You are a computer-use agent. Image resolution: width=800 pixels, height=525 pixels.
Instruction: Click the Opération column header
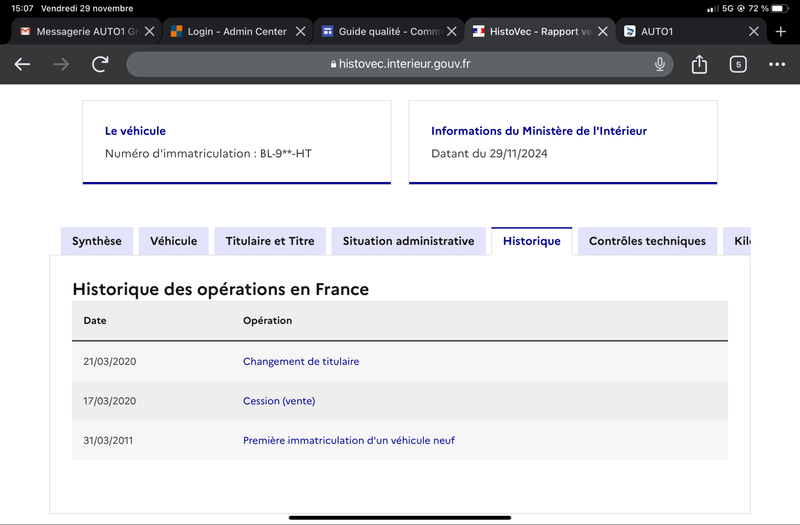[267, 320]
